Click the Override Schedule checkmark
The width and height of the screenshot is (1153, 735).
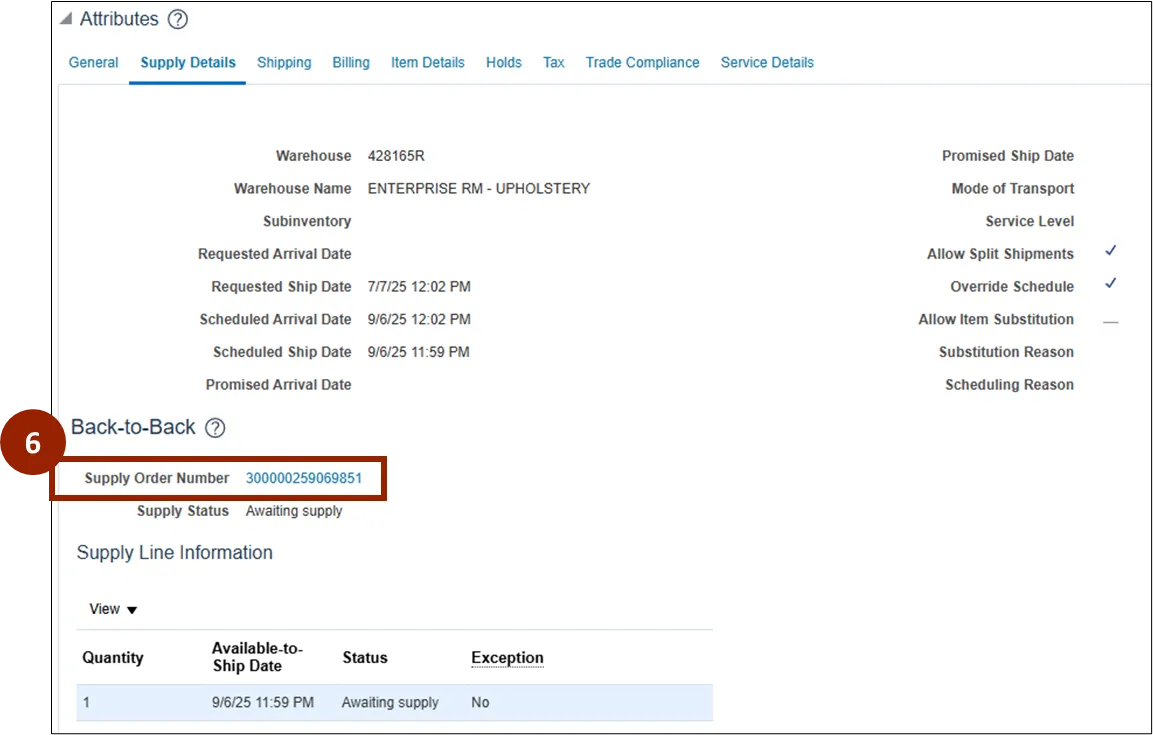(x=1110, y=285)
